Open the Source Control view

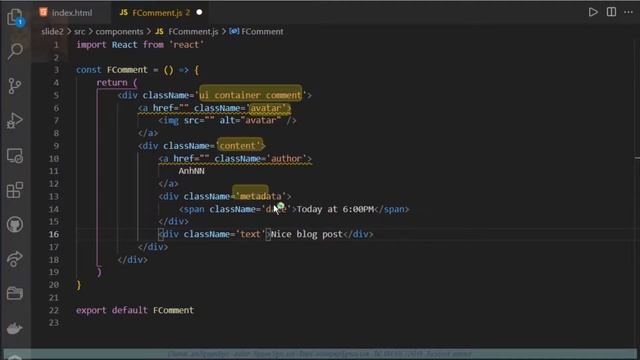(15, 86)
